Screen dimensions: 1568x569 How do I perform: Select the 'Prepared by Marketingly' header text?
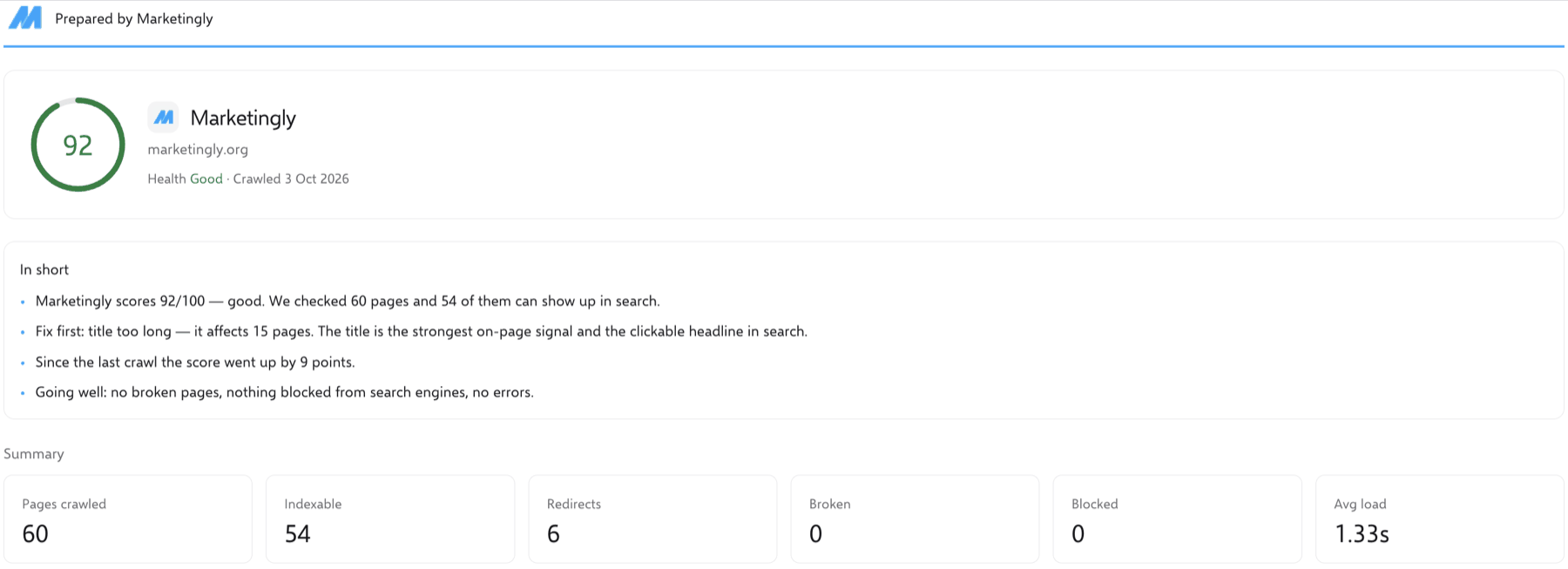(x=134, y=18)
